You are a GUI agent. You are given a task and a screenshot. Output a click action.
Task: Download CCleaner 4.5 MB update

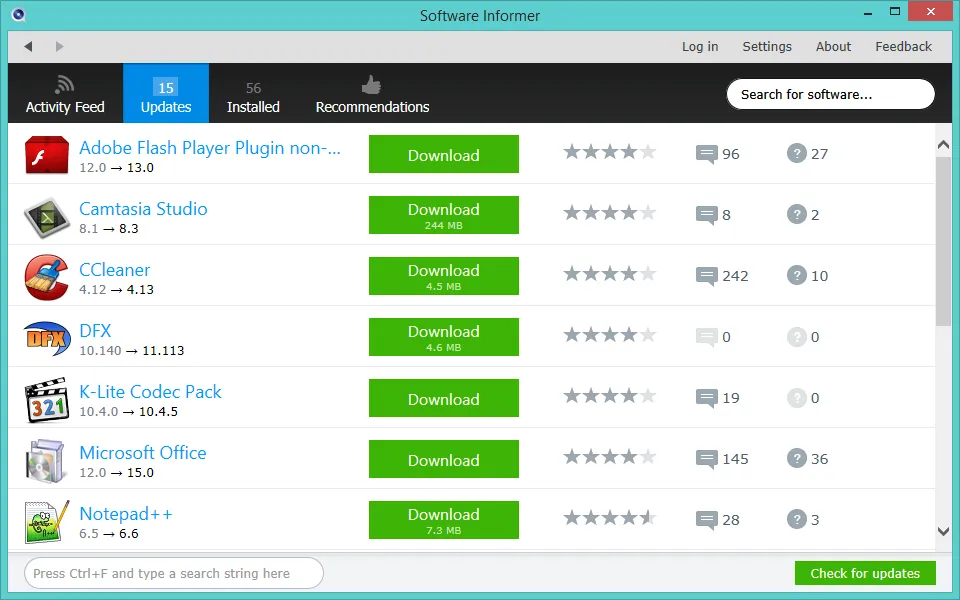444,276
